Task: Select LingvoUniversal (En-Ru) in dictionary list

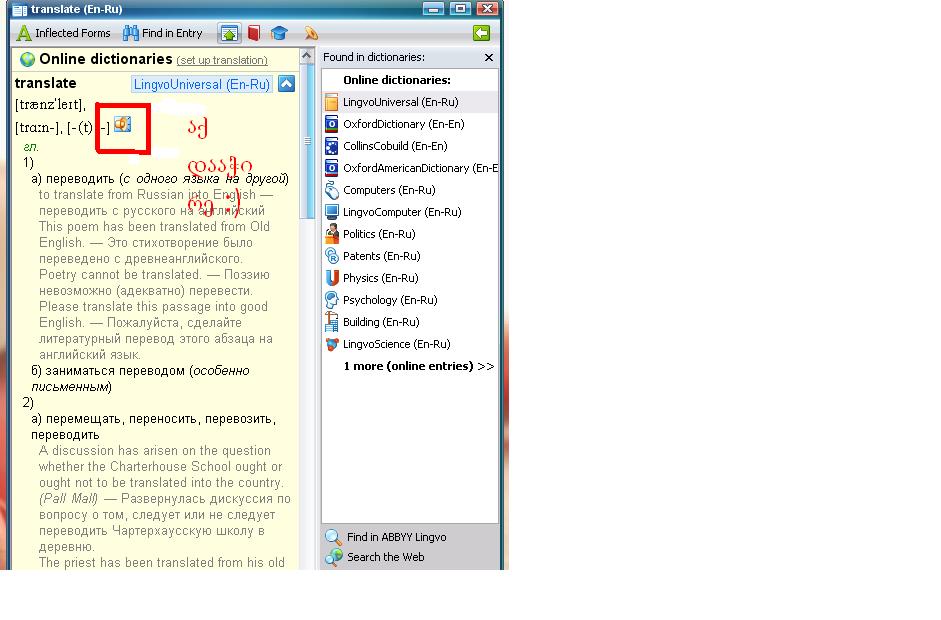Action: [x=410, y=102]
